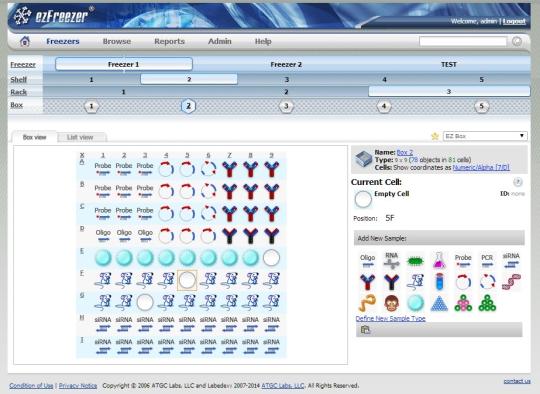Add the pink DNA helix sample type
Viewport: 540px width, 394px height.
point(511,282)
